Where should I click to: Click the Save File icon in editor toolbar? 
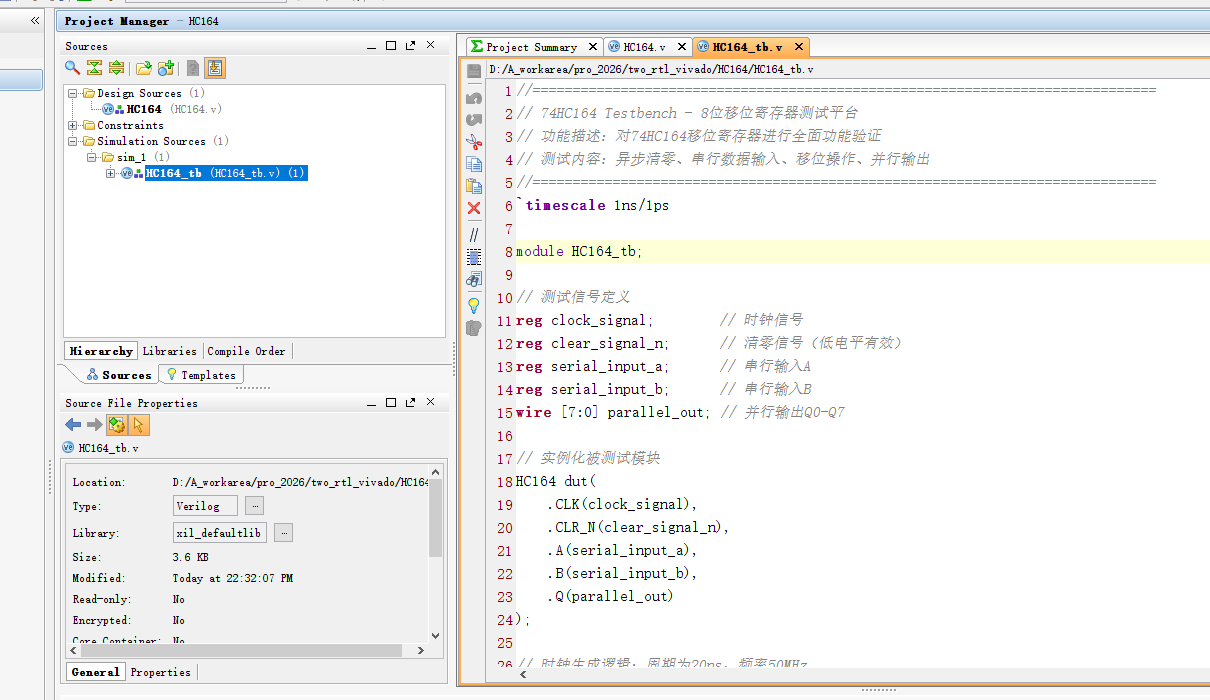coord(474,71)
